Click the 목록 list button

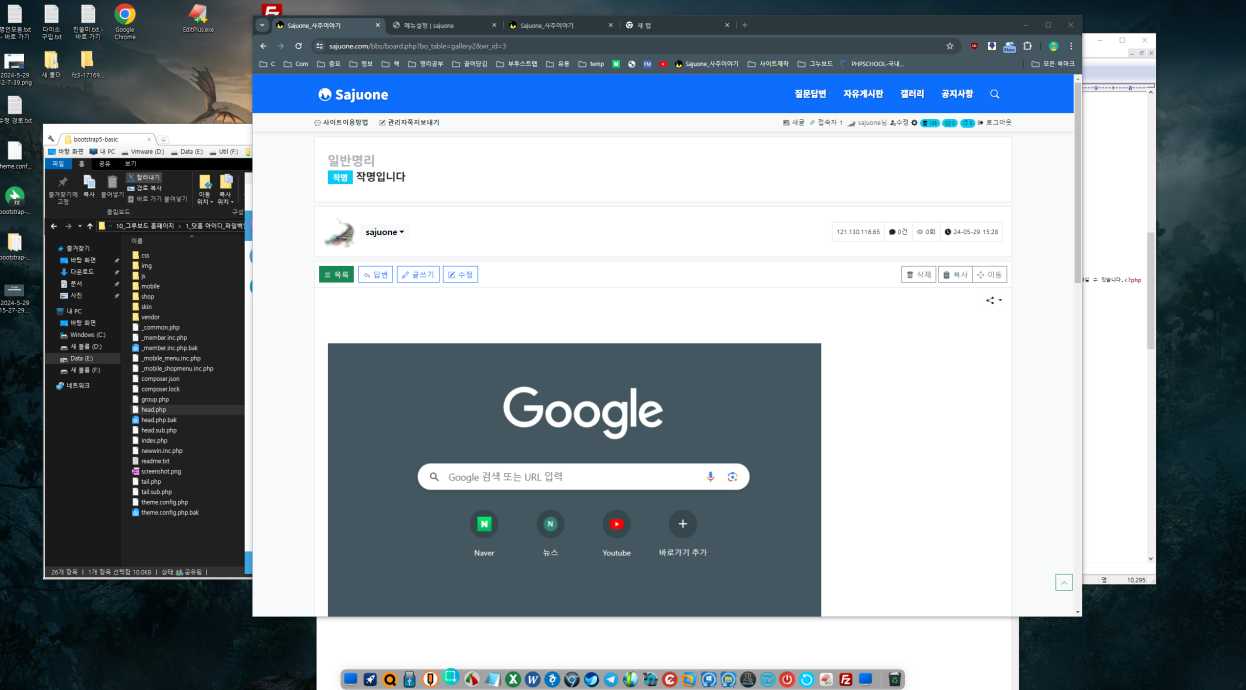[336, 274]
